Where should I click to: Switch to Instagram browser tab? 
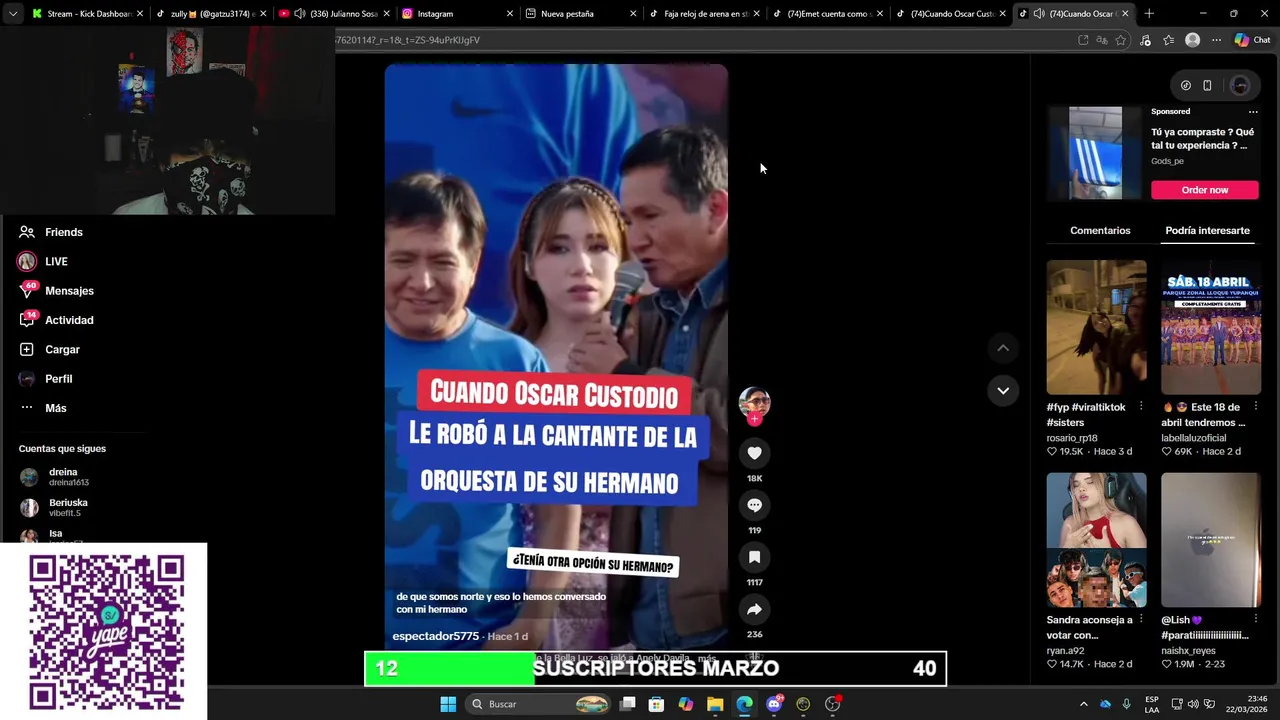coord(458,14)
